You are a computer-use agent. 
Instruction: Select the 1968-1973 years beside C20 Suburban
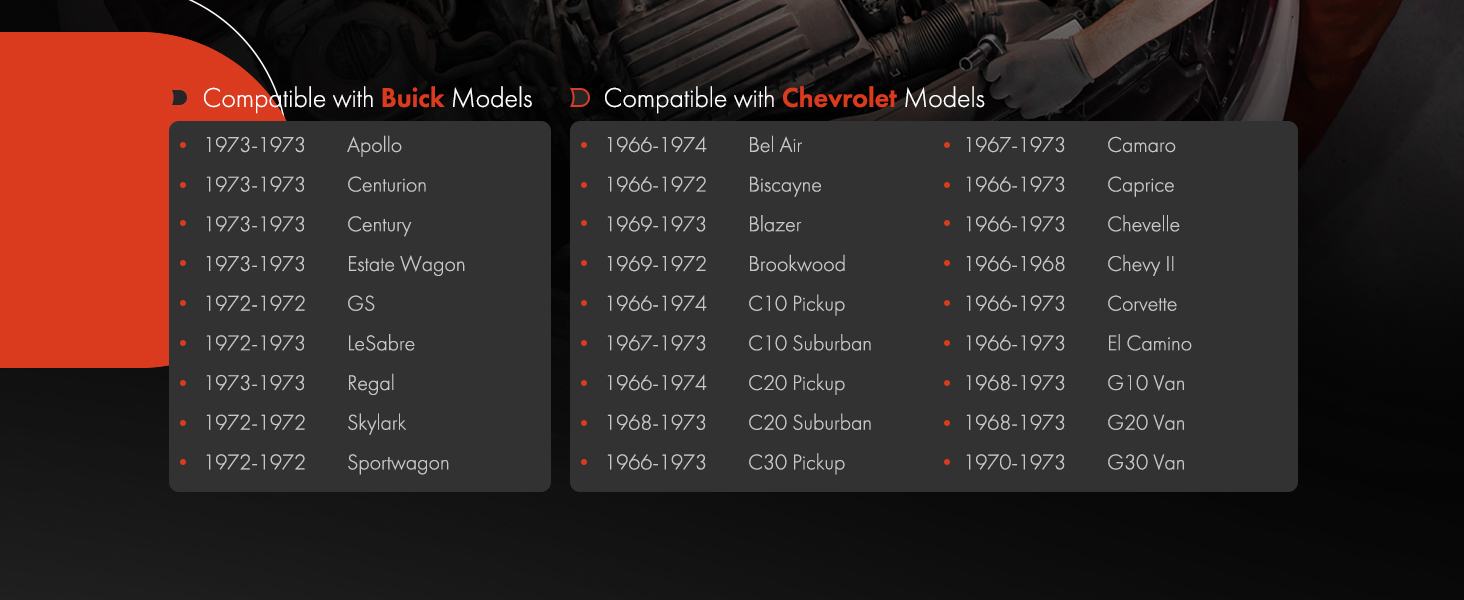click(x=656, y=423)
